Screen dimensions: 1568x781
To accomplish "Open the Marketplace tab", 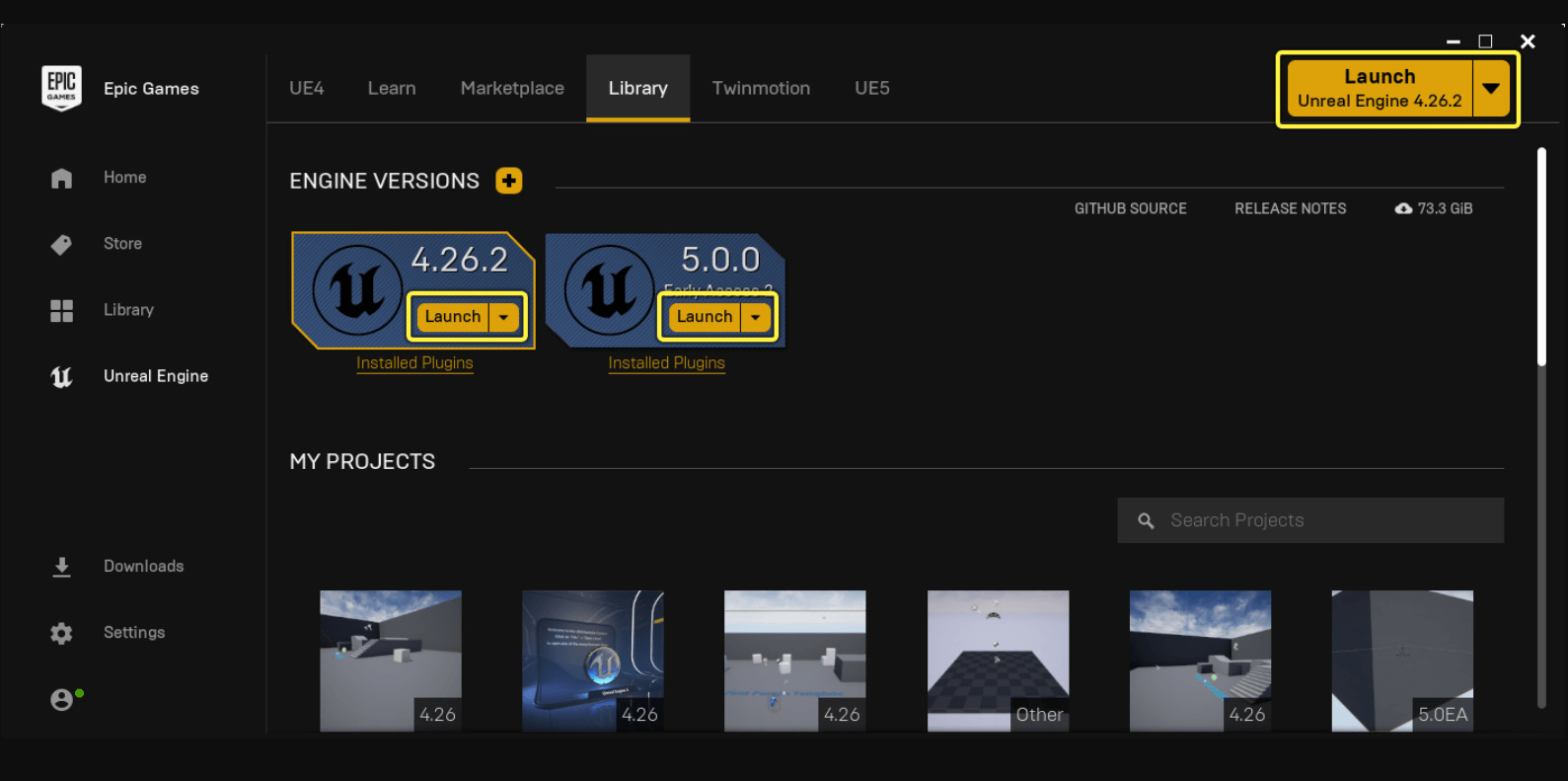I will pos(512,88).
